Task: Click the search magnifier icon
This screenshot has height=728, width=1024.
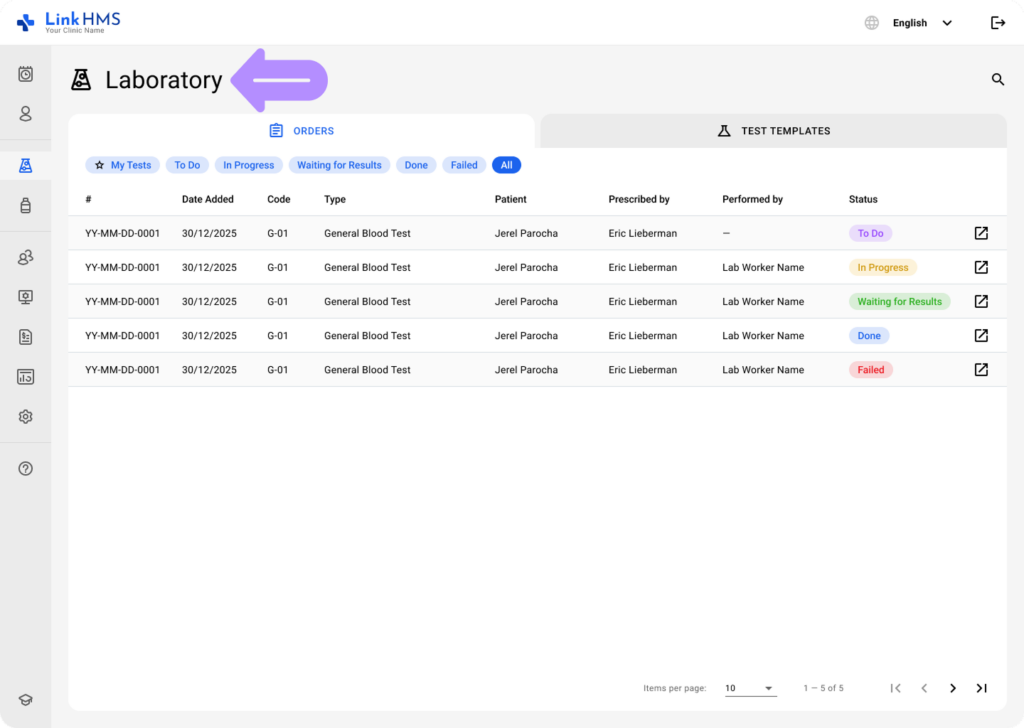Action: (x=997, y=80)
